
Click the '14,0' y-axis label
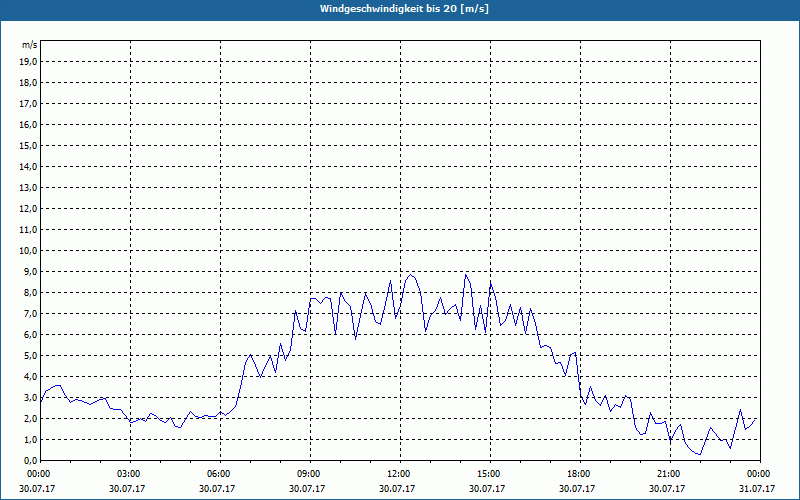click(x=28, y=167)
